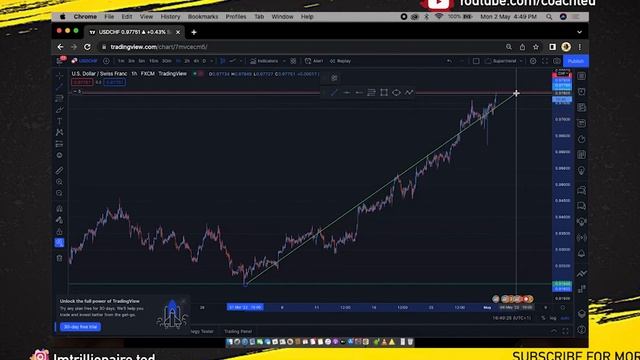Expand the Indicators favorites dropdown arrow

(x=284, y=61)
